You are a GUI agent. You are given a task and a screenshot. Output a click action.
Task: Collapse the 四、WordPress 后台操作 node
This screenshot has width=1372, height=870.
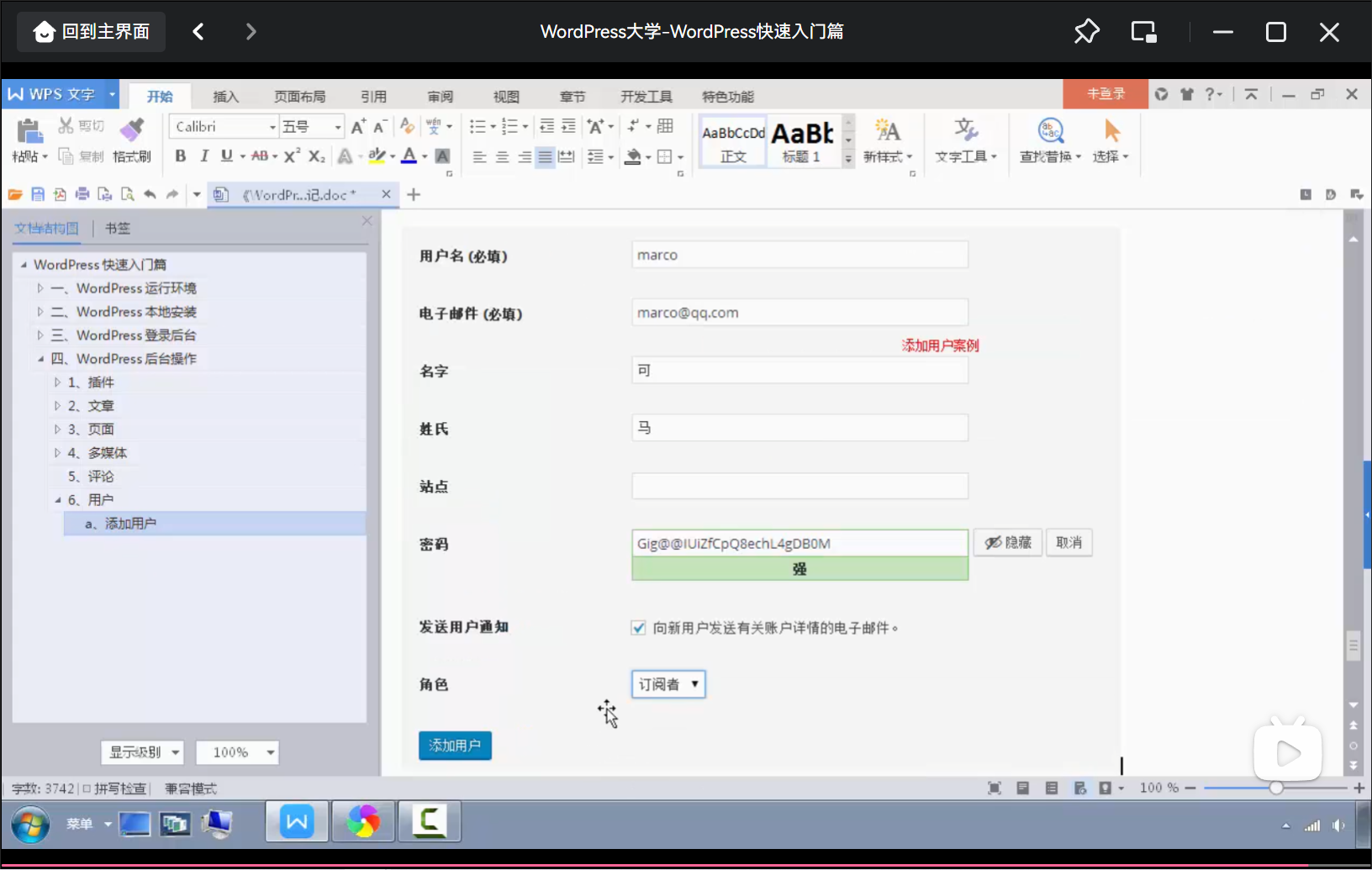click(x=40, y=359)
